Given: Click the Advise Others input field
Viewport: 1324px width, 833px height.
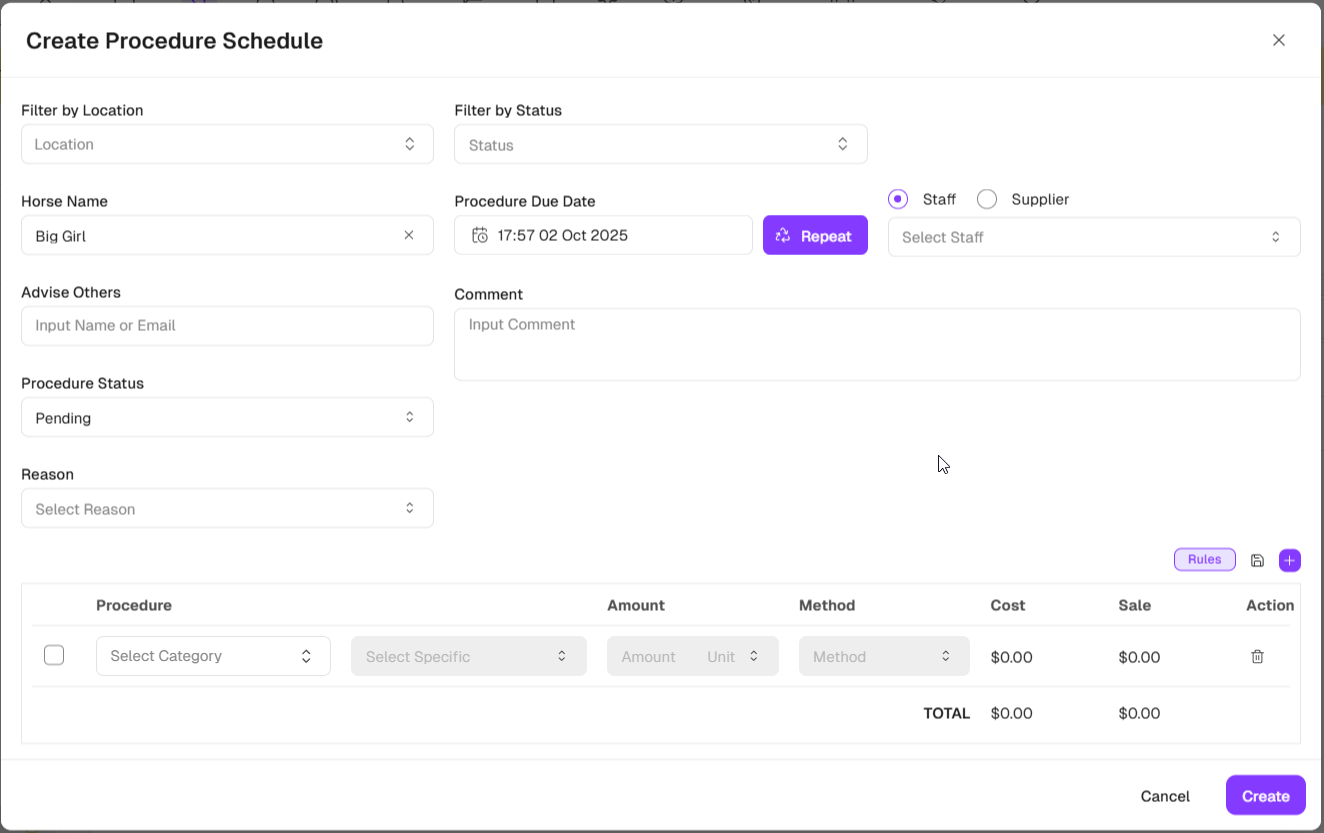Looking at the screenshot, I should click(x=227, y=326).
